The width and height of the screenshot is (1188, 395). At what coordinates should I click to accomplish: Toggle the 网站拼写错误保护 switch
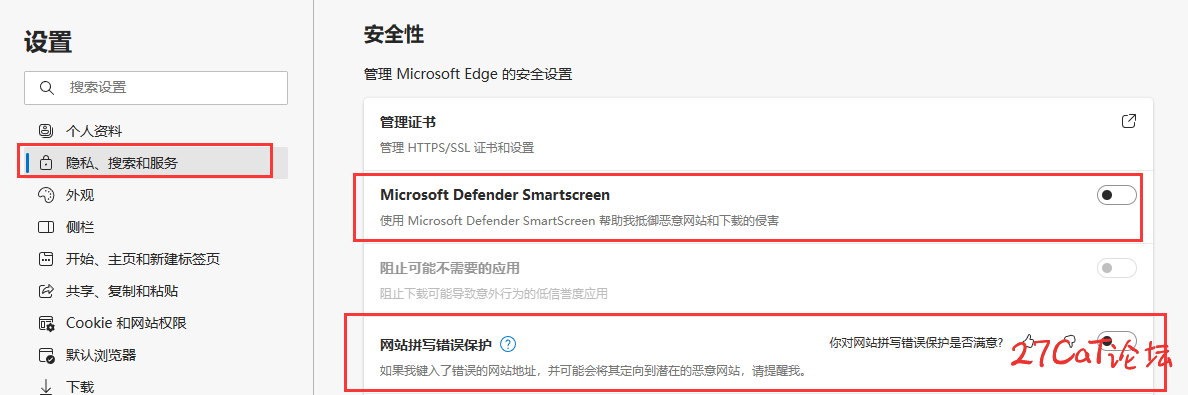pos(1117,341)
